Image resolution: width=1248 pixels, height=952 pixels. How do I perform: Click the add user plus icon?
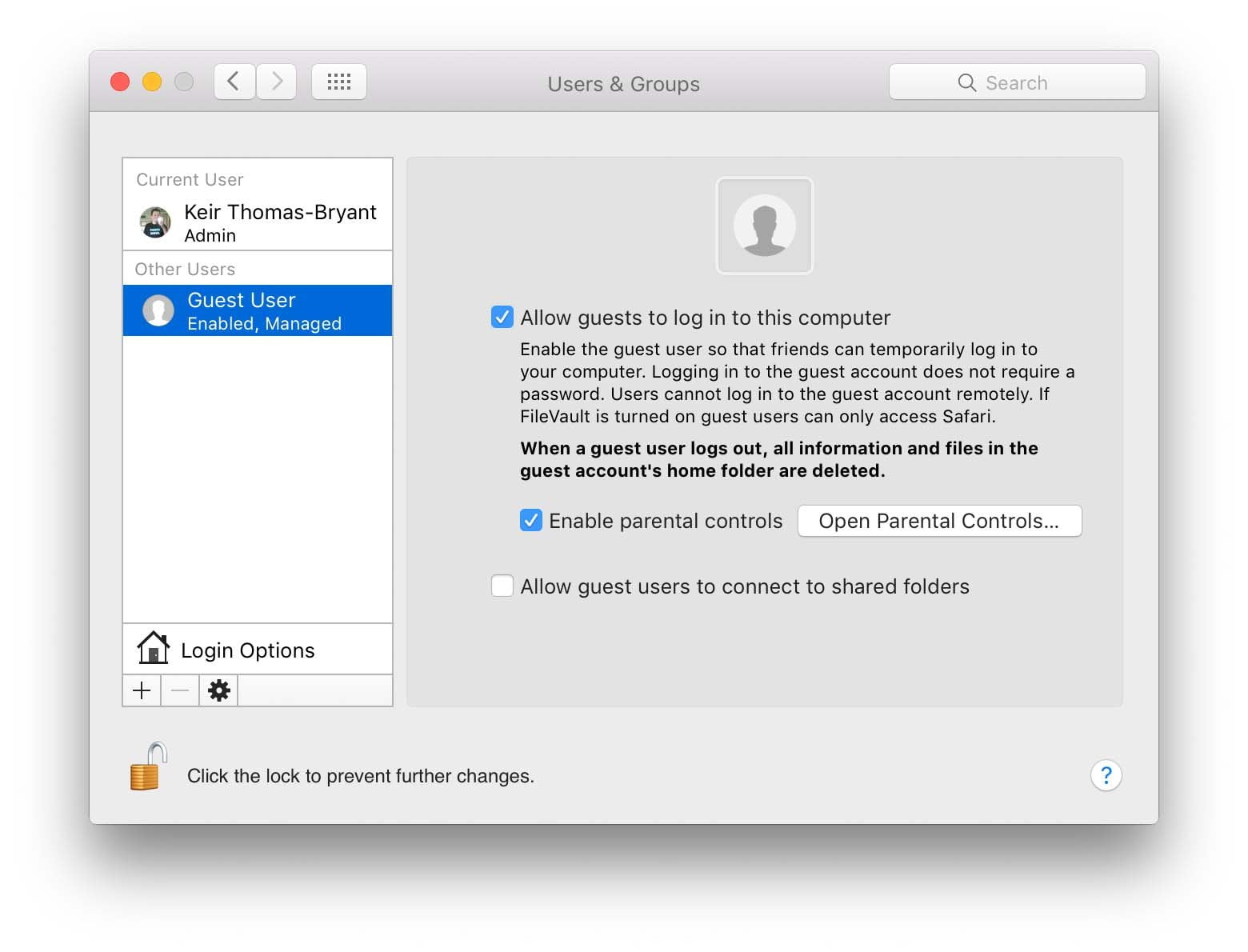point(142,690)
